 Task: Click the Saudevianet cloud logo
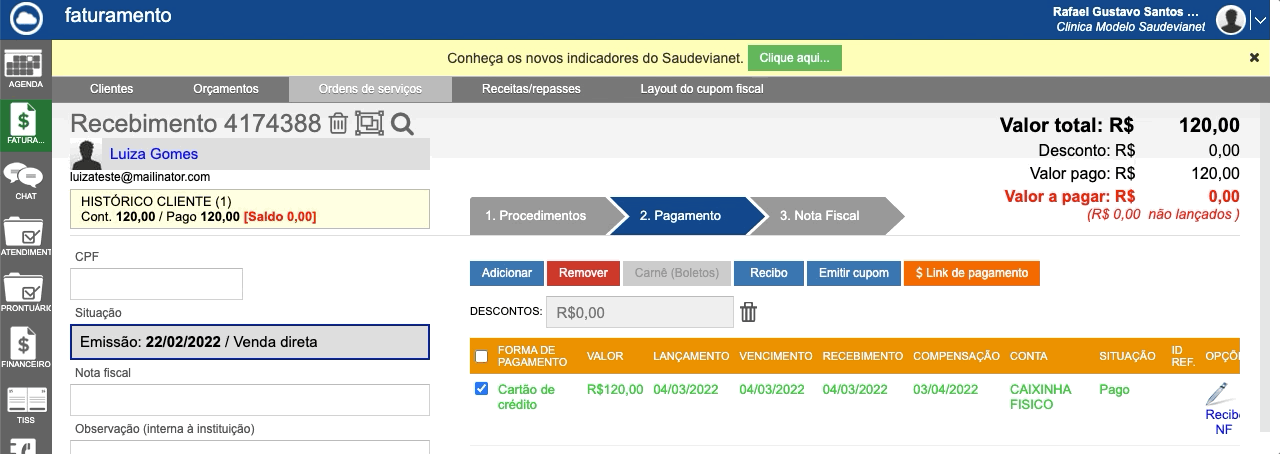24,19
